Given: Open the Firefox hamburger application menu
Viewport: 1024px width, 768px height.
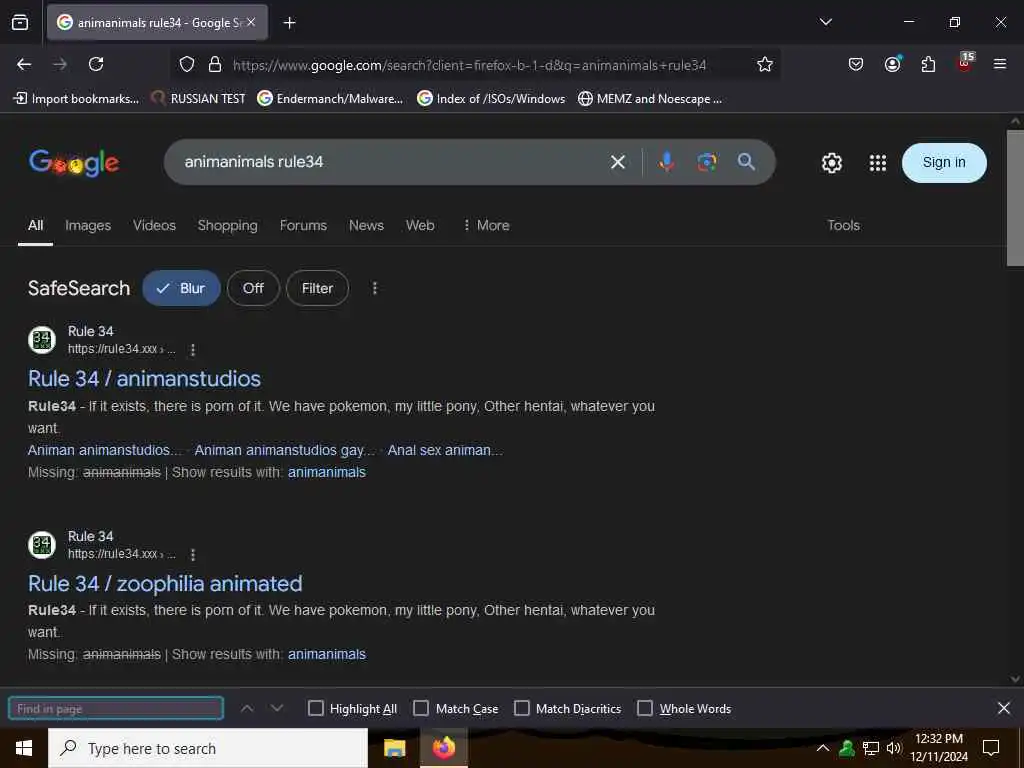Looking at the screenshot, I should (999, 64).
